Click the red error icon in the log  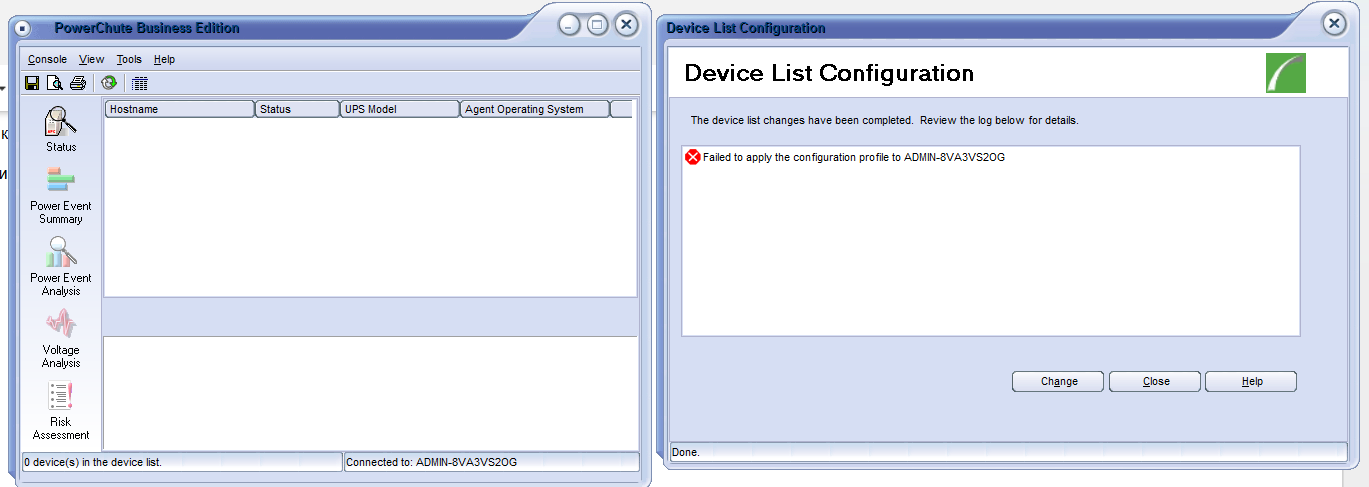693,157
